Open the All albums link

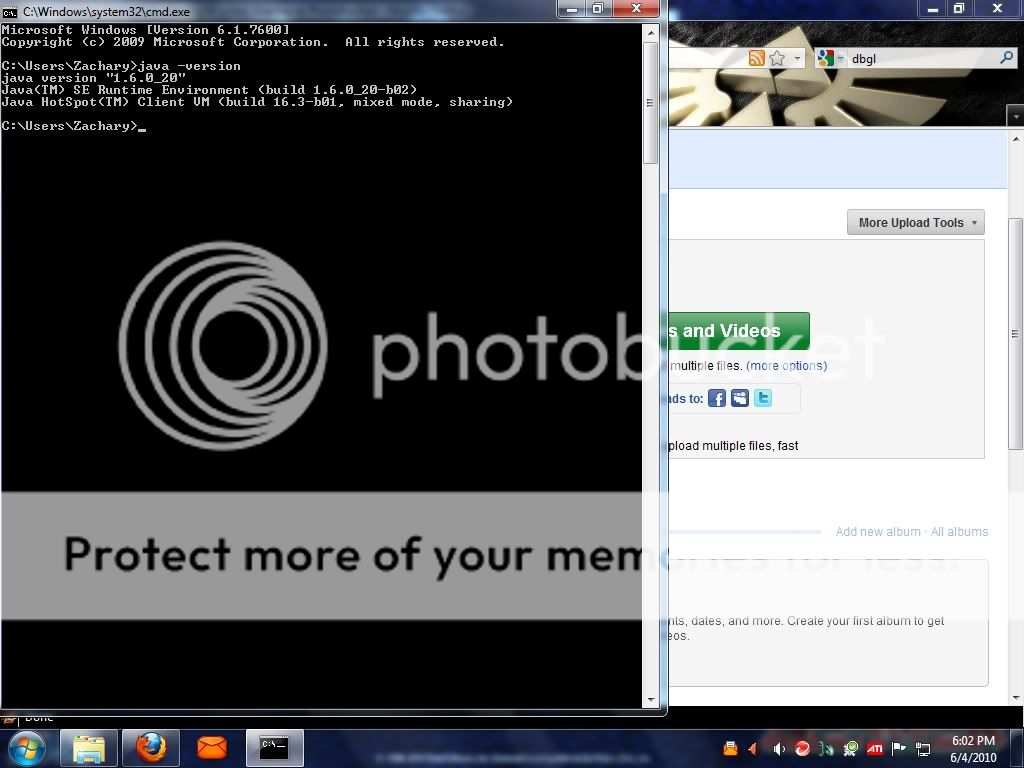pos(959,532)
